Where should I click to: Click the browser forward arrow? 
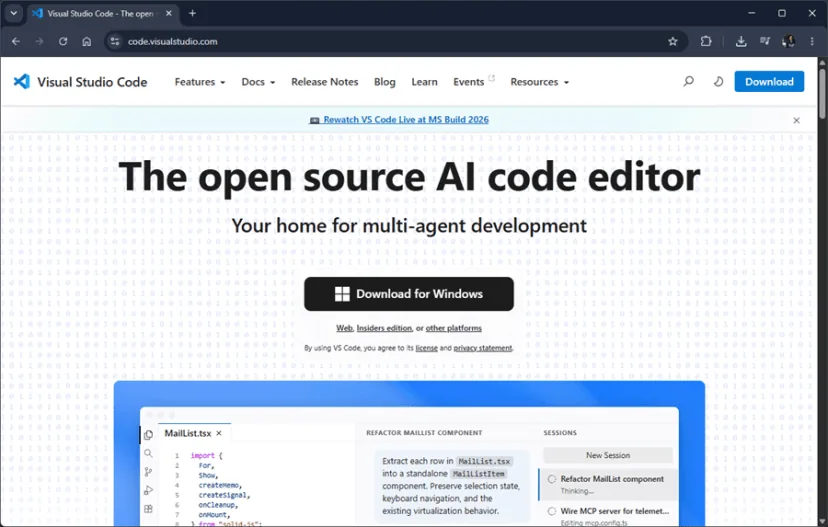[x=40, y=41]
